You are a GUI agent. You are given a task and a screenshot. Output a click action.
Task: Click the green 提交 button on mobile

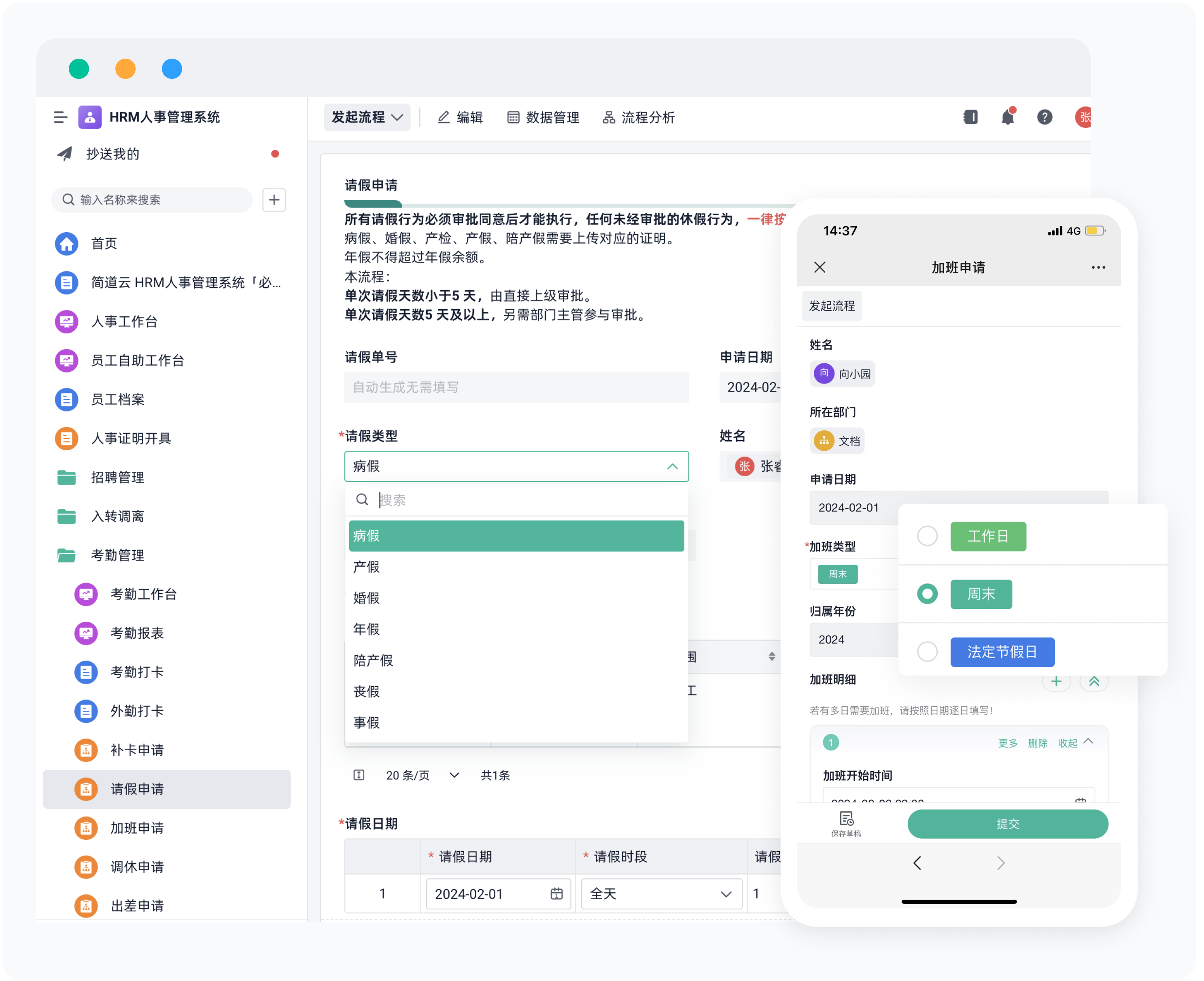pos(1007,824)
